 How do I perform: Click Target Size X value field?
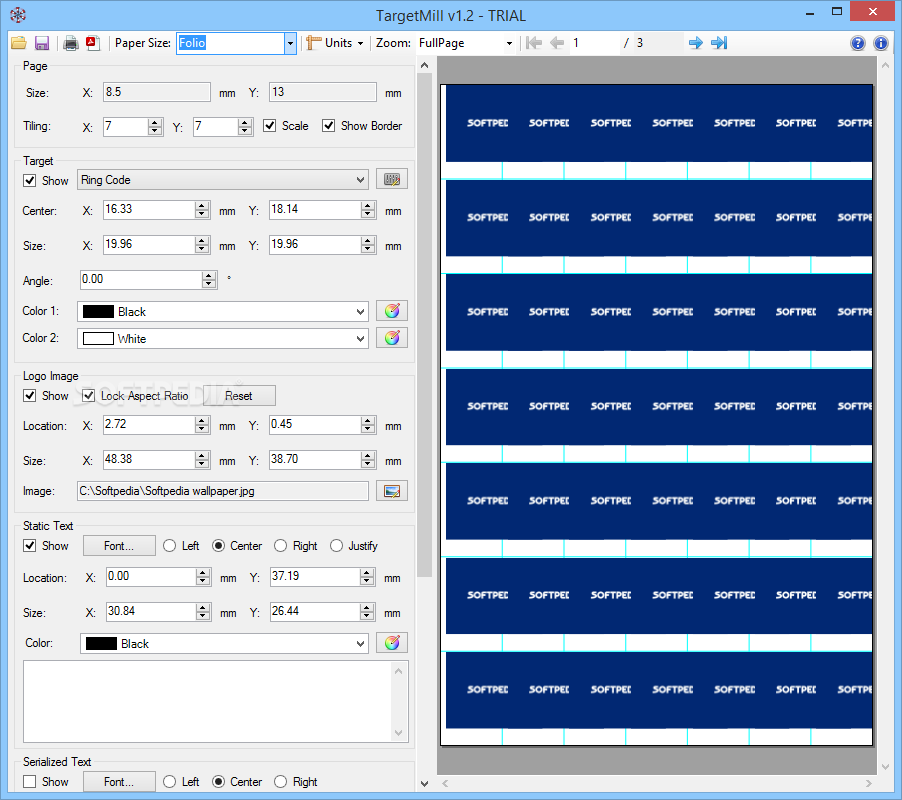149,245
